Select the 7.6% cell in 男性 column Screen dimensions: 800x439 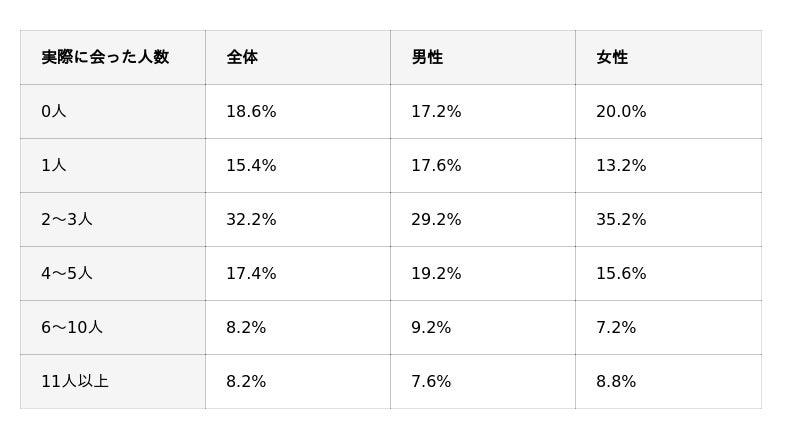pos(483,382)
